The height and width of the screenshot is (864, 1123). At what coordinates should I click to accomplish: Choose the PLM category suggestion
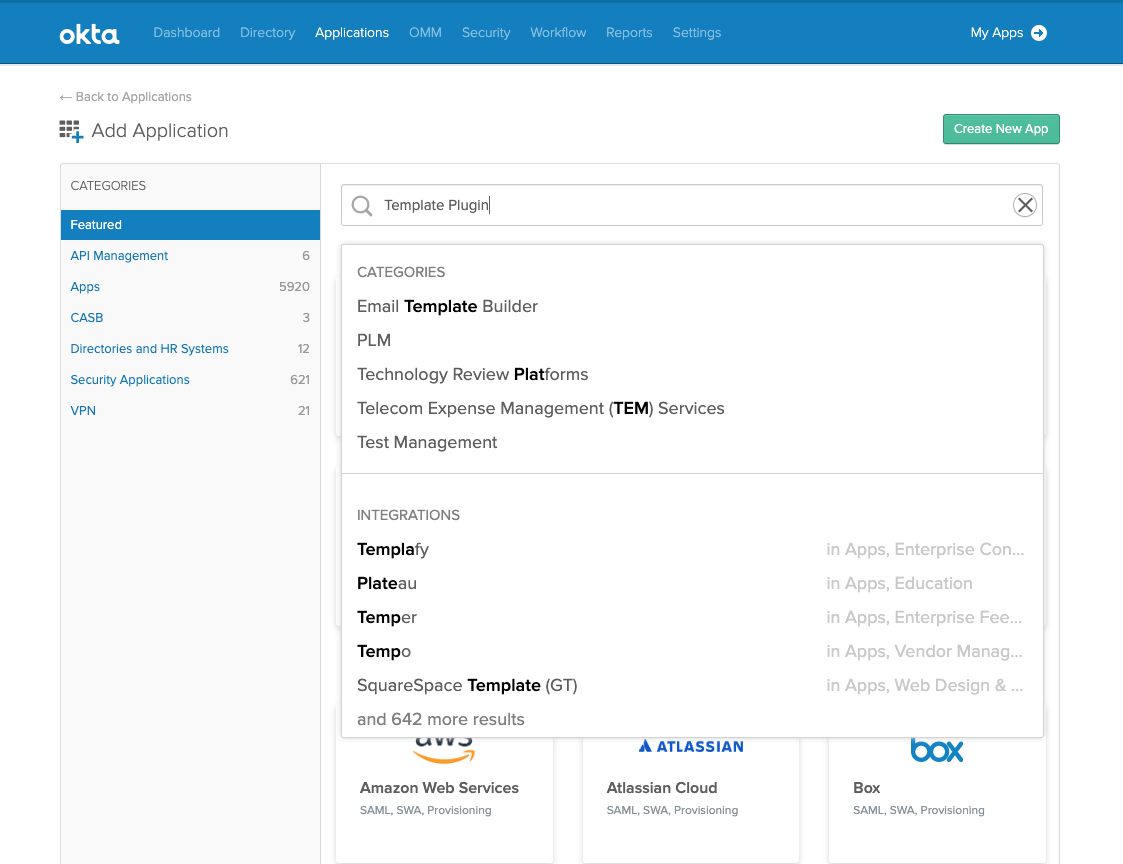click(x=374, y=340)
